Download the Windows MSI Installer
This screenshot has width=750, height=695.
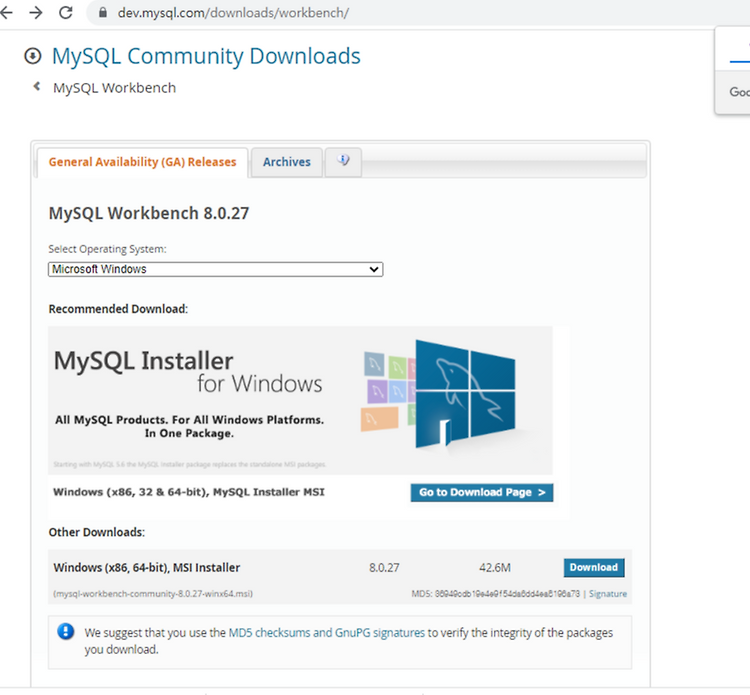click(x=594, y=567)
